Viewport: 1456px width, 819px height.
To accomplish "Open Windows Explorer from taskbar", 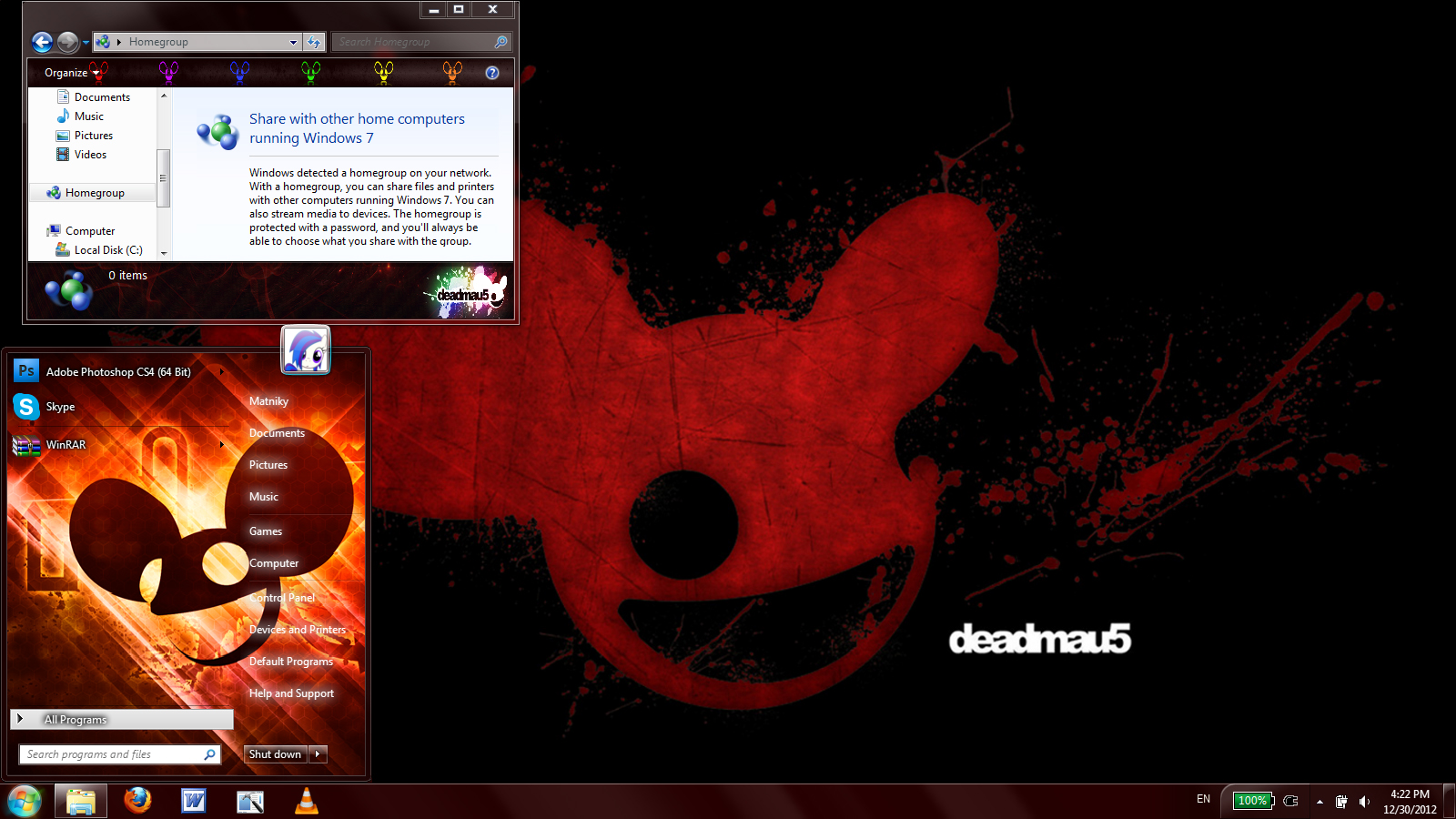I will 81,802.
